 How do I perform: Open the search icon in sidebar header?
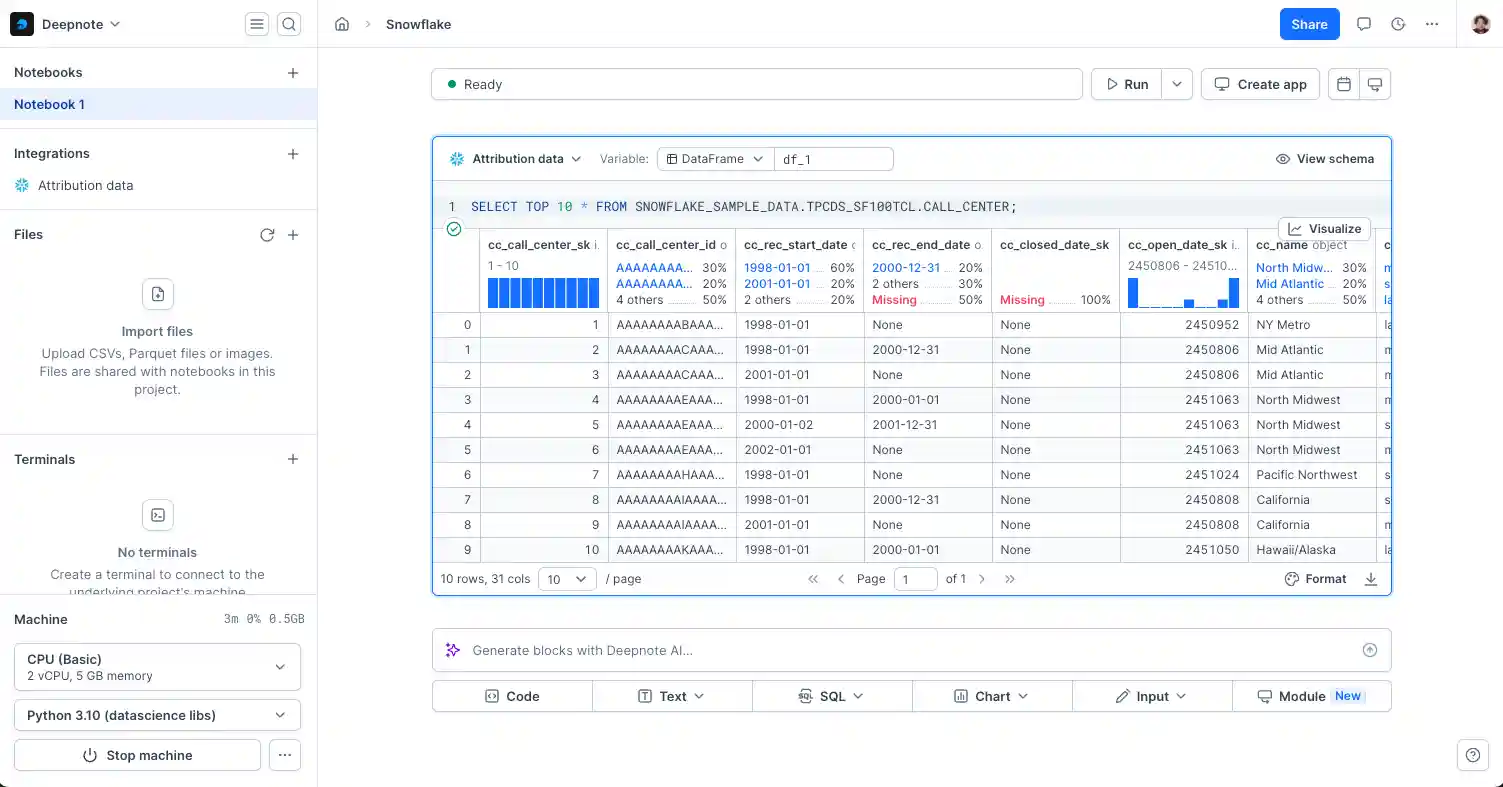coord(289,24)
